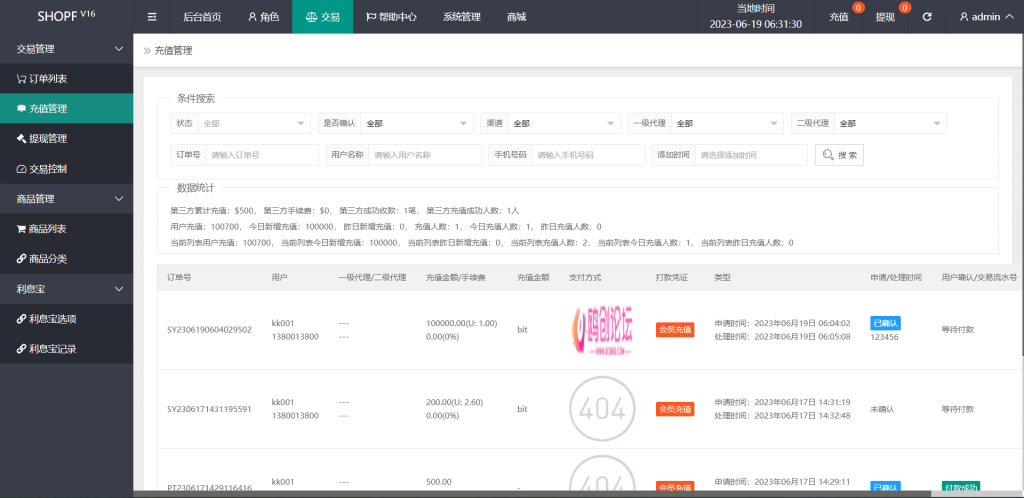
Task: Open the 二级代理 dropdown filter
Action: (x=890, y=123)
